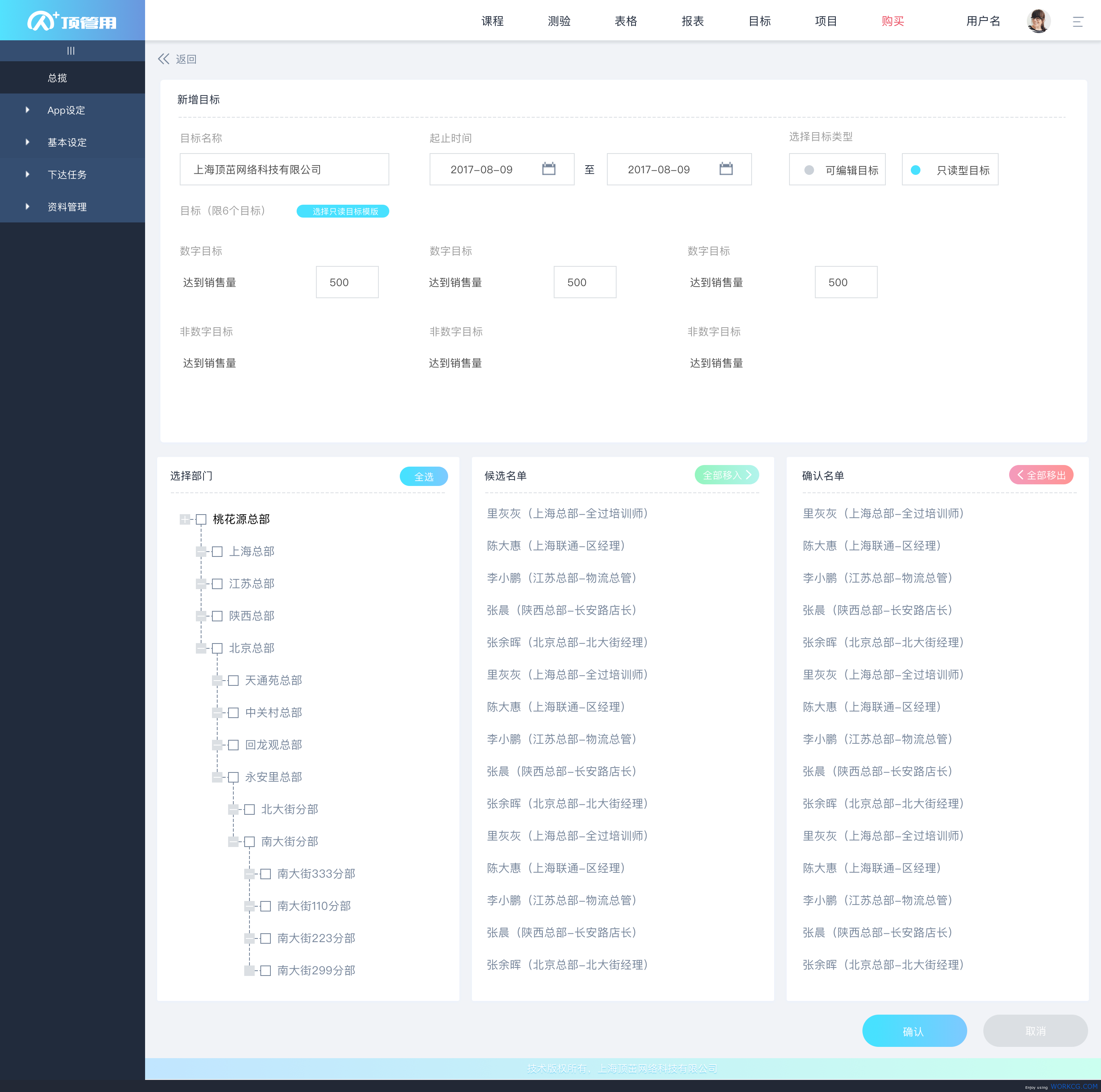Click the first 数字目标 500 value box
This screenshot has width=1101, height=1092.
[x=347, y=282]
